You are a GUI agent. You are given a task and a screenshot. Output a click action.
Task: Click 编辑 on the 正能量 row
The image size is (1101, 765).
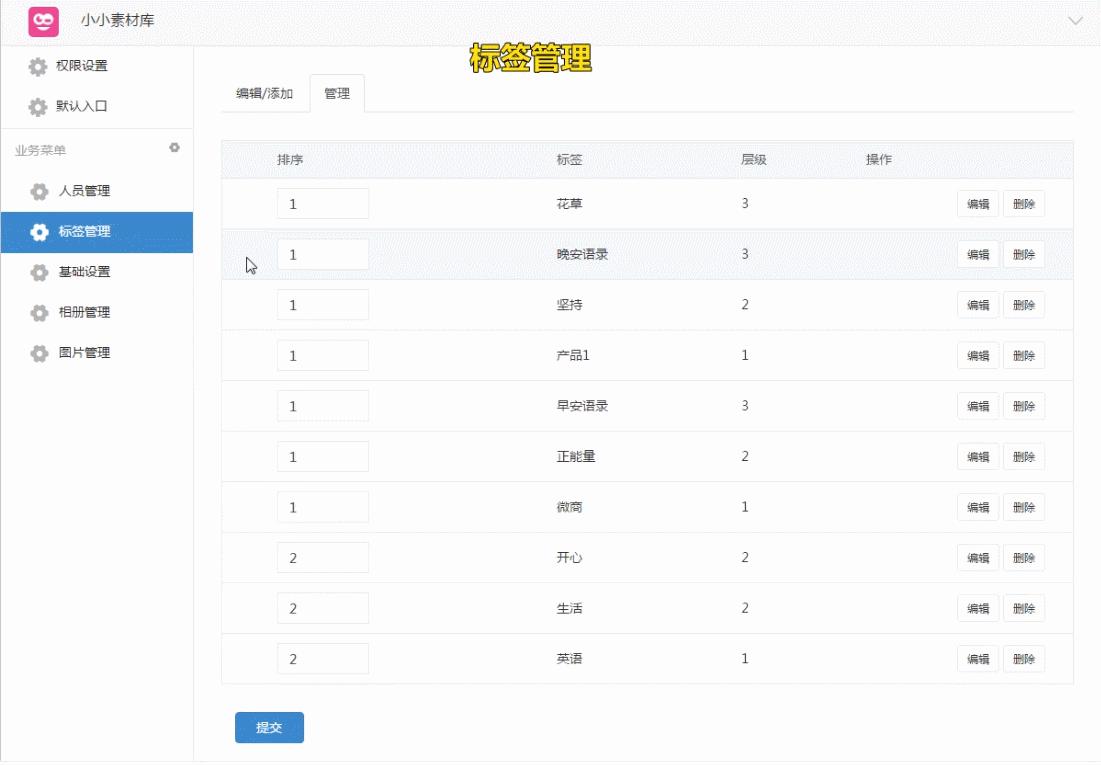(977, 456)
